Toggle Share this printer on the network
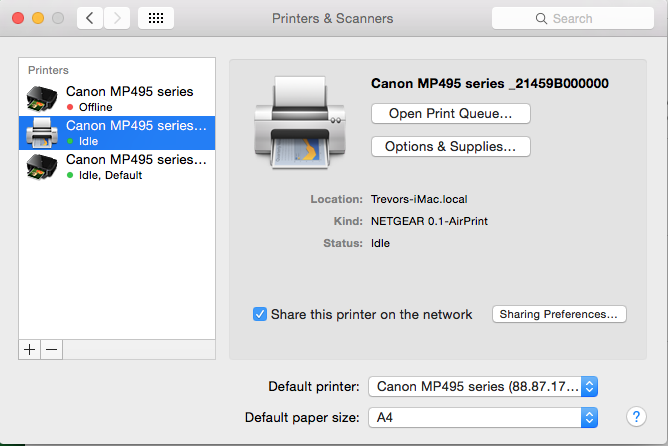This screenshot has height=446, width=668. (260, 314)
